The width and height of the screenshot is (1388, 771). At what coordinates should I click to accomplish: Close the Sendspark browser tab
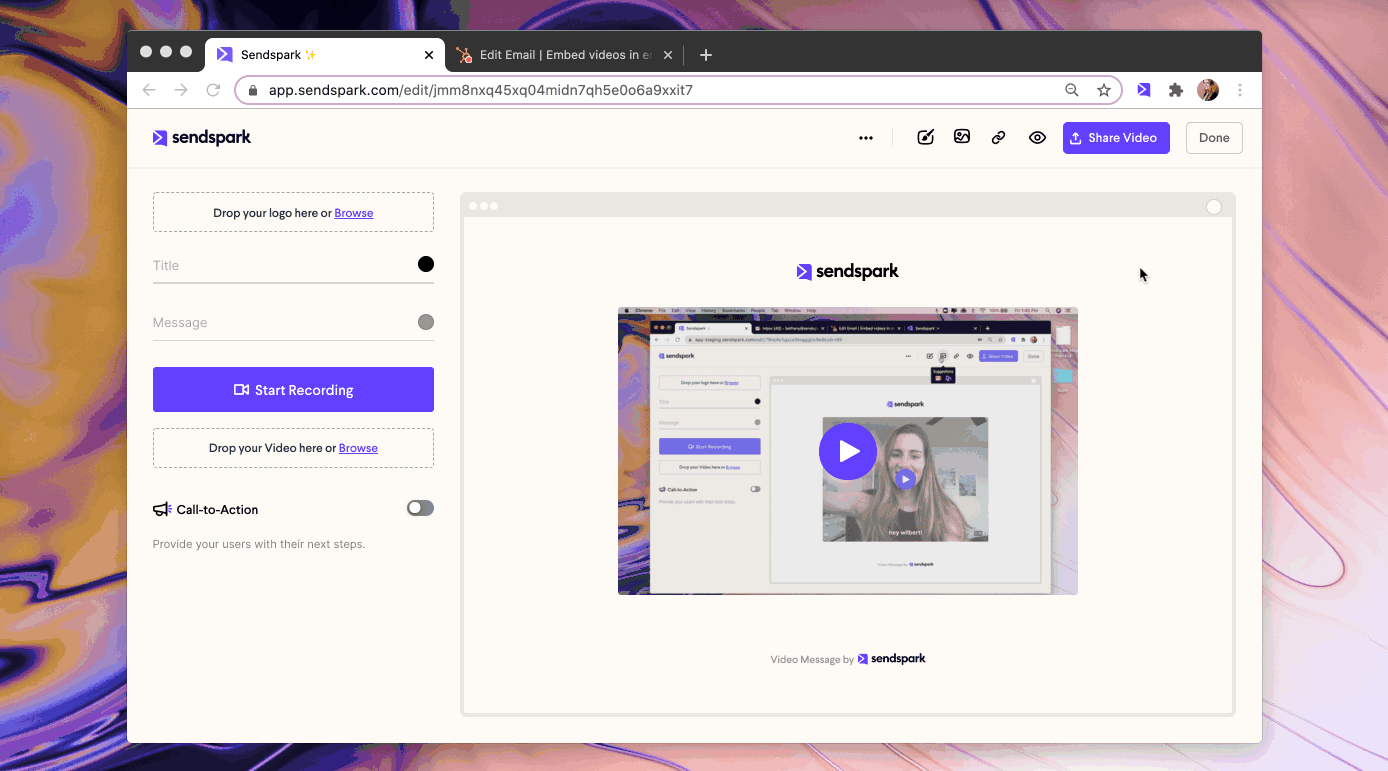pos(429,55)
